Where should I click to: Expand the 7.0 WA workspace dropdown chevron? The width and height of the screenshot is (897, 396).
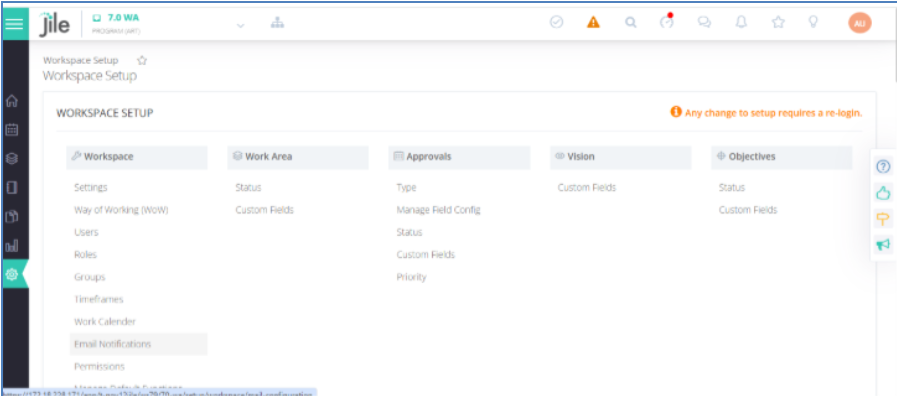pyautogui.click(x=241, y=25)
